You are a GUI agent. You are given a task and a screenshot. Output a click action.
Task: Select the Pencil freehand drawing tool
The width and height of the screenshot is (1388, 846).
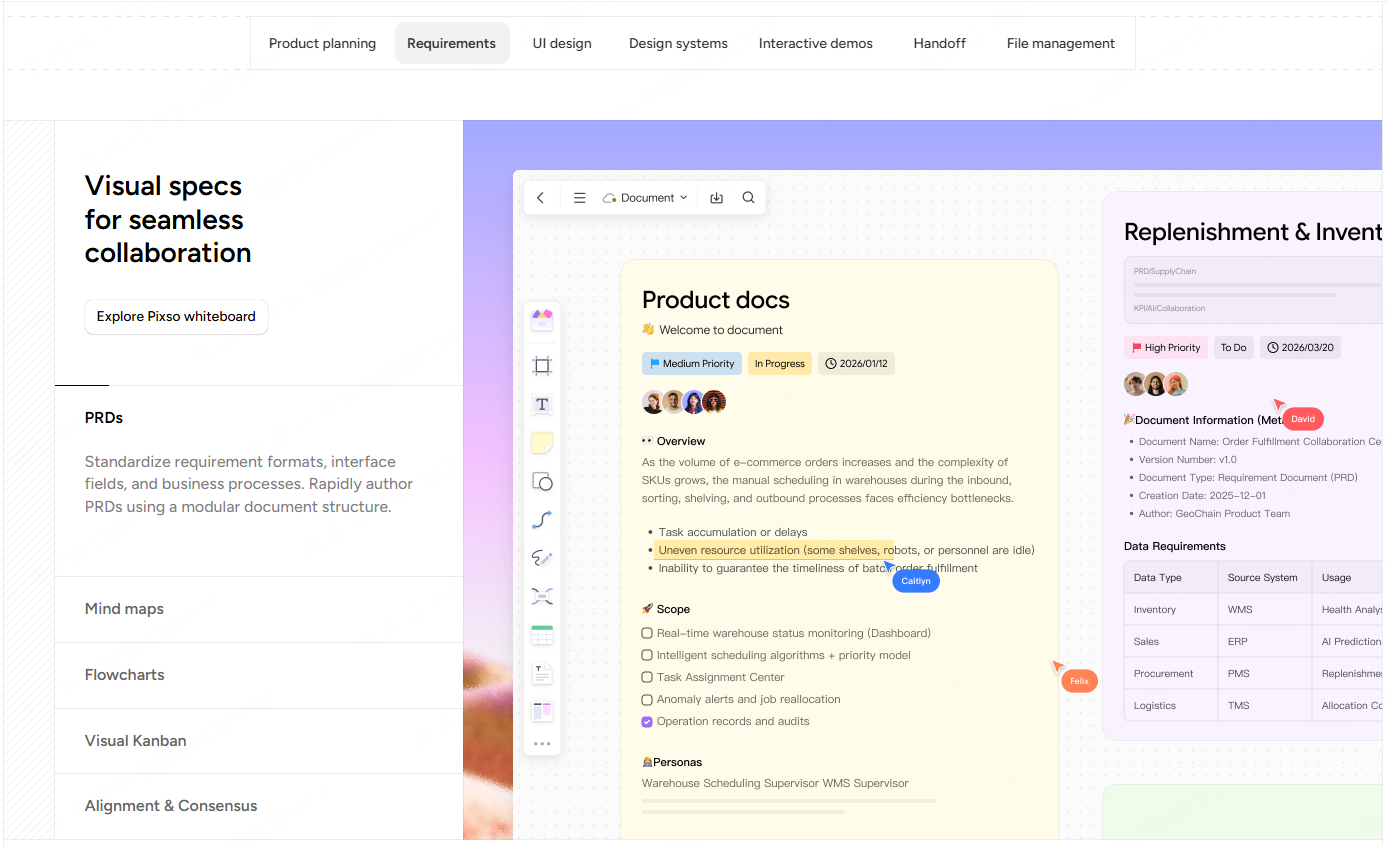[x=542, y=558]
